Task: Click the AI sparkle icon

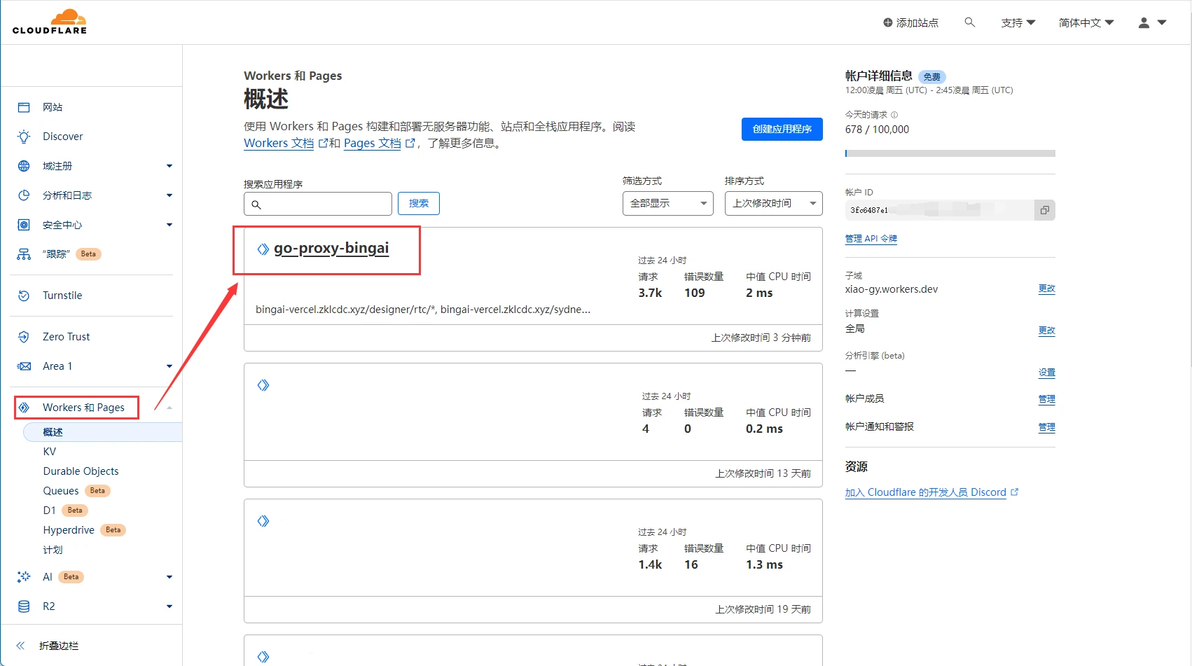Action: click(x=24, y=577)
